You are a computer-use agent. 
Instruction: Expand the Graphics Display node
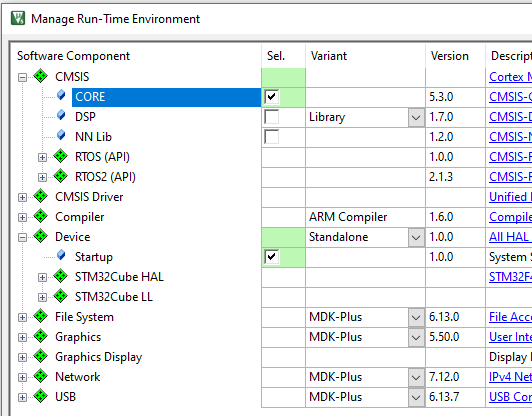[x=22, y=358]
